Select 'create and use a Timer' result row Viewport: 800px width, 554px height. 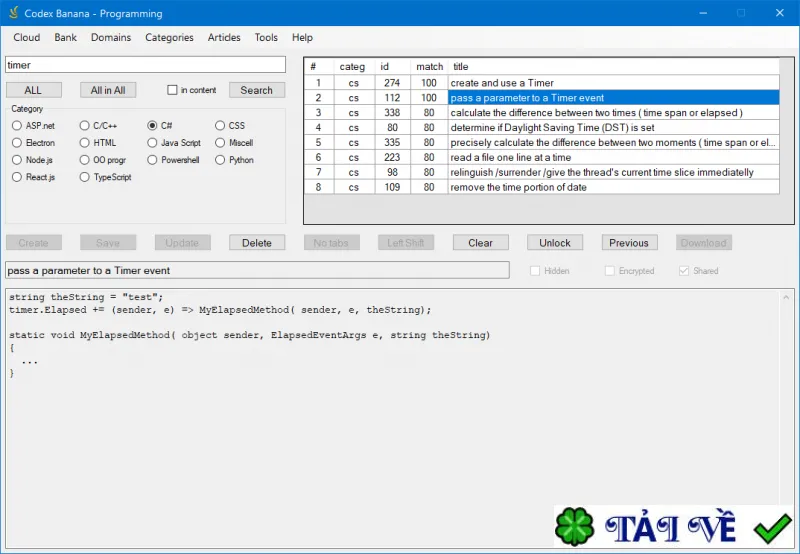point(542,83)
